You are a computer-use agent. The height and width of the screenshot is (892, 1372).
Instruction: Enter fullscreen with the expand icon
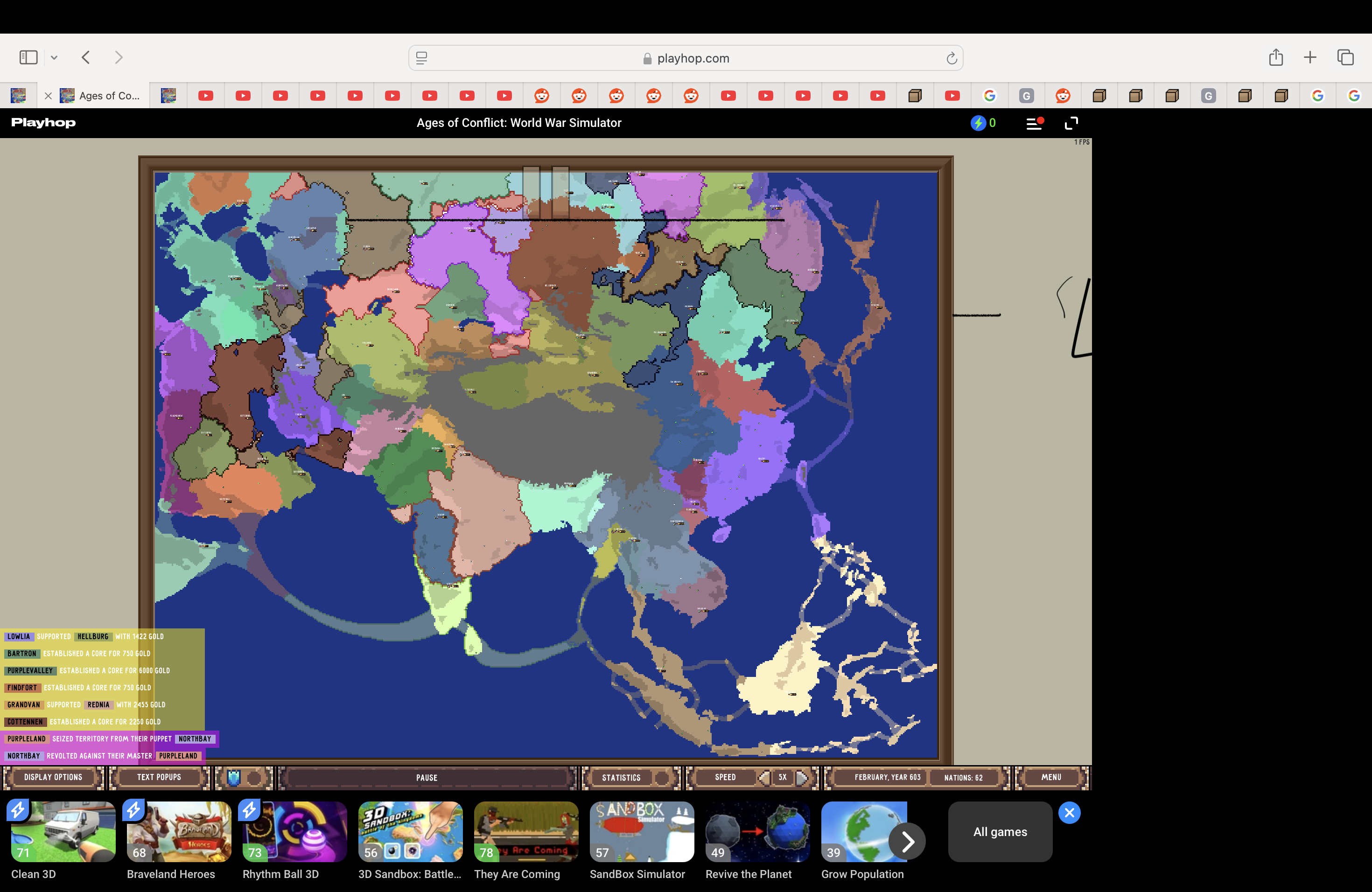pyautogui.click(x=1071, y=123)
